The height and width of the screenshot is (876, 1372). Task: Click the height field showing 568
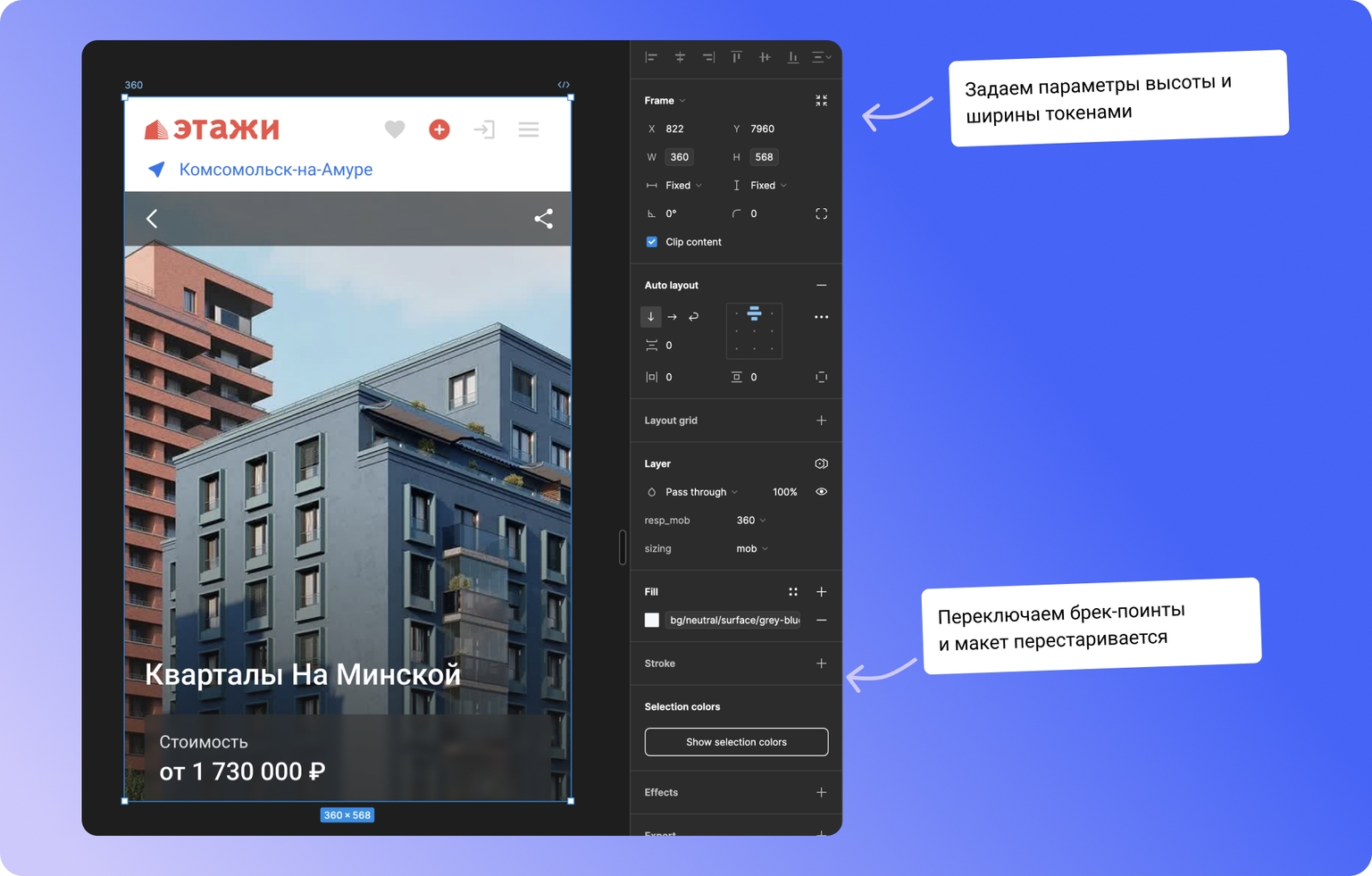click(x=765, y=157)
